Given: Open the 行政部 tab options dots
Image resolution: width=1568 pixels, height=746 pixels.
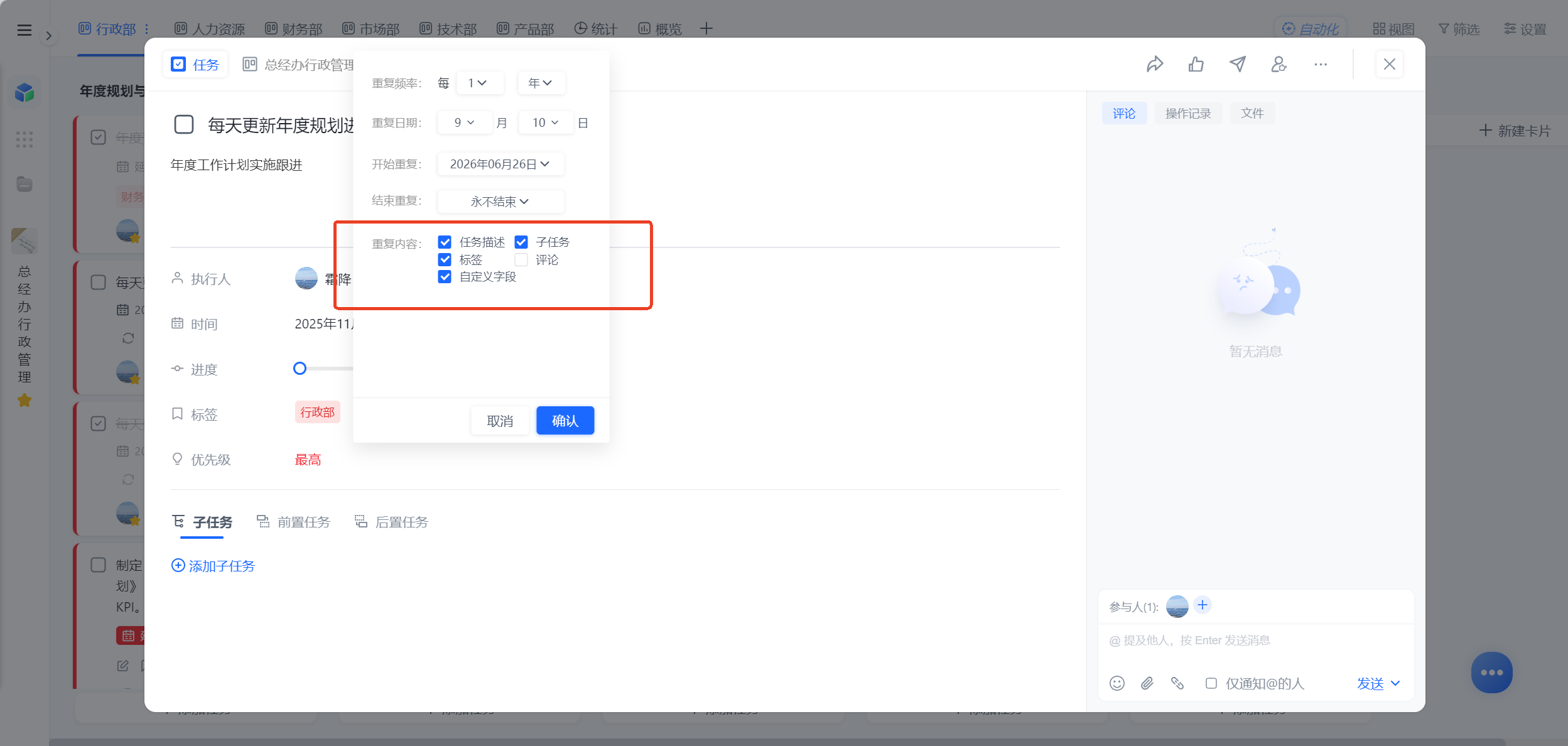Looking at the screenshot, I should click(146, 29).
